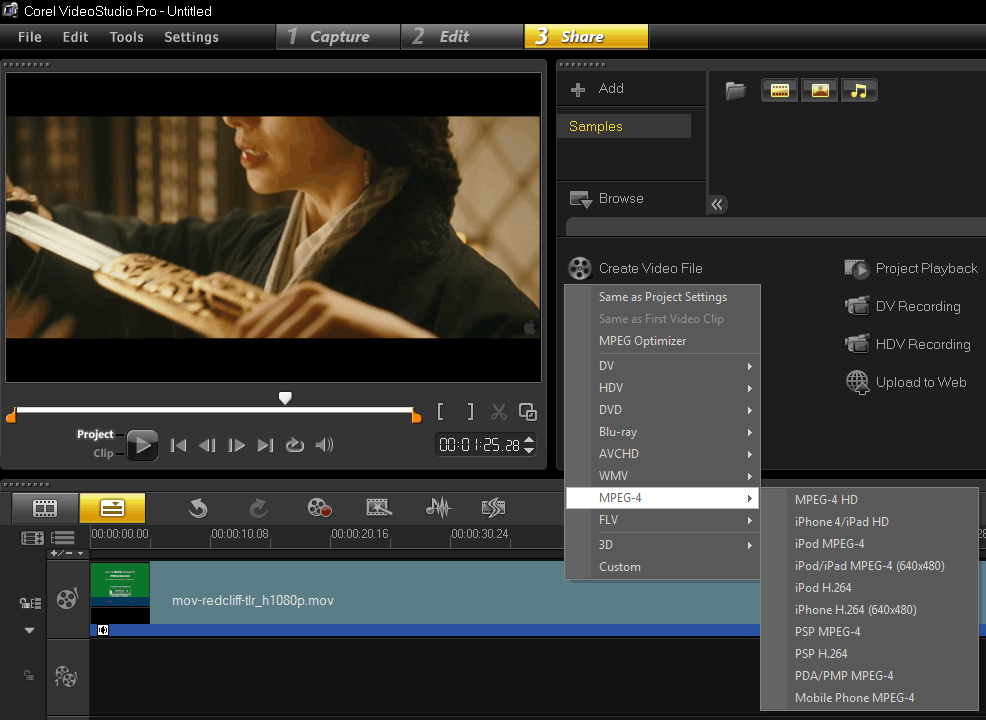Click the Browse button
This screenshot has width=986, height=720.
(607, 199)
